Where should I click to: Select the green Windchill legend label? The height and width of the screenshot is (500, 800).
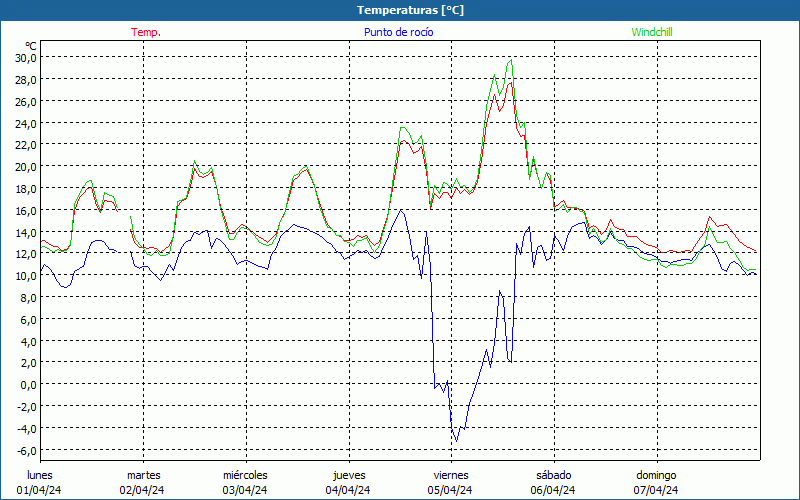652,32
